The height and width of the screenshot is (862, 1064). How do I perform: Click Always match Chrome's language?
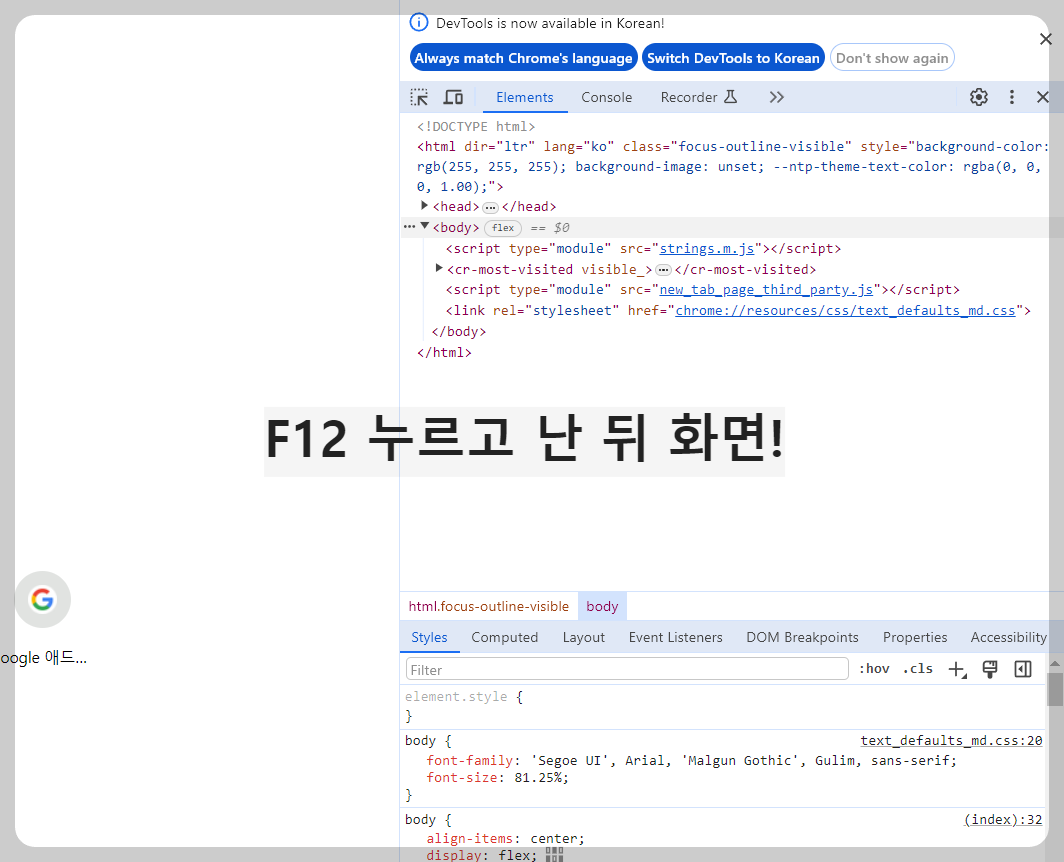(x=523, y=58)
